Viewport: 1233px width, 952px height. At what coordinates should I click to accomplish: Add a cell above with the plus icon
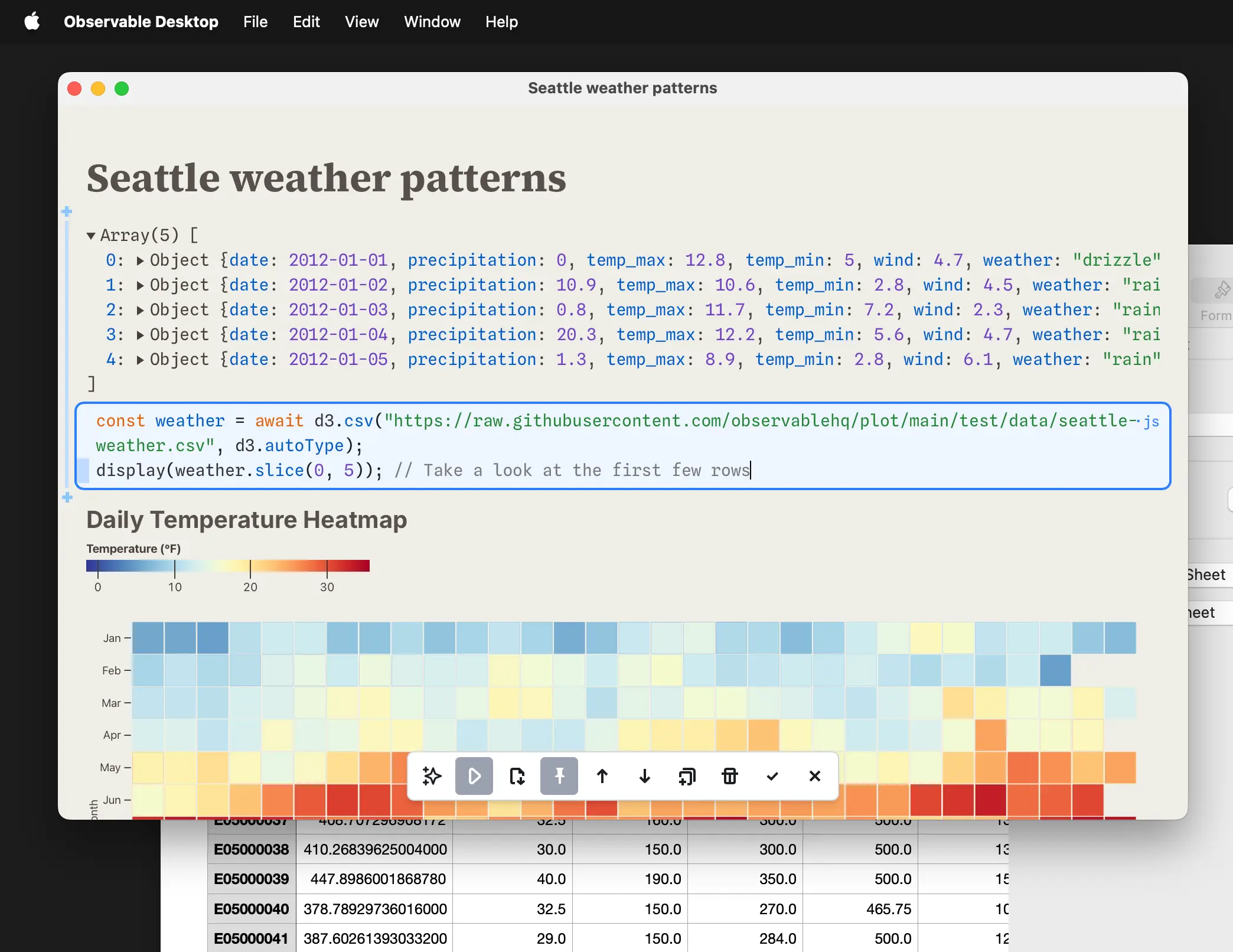point(67,211)
